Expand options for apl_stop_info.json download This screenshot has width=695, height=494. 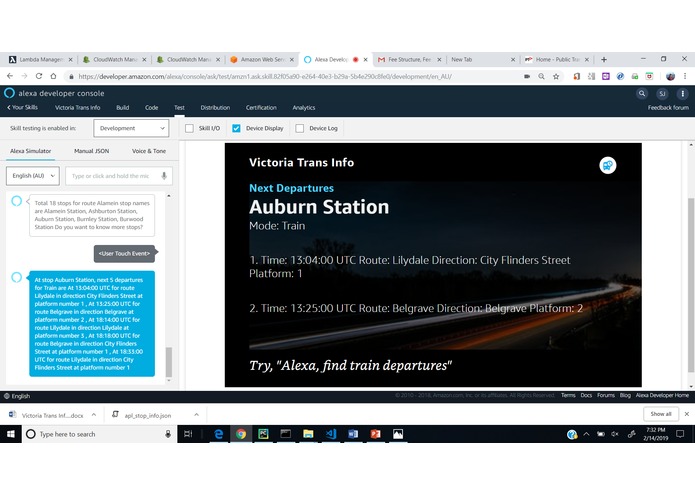pyautogui.click(x=196, y=415)
